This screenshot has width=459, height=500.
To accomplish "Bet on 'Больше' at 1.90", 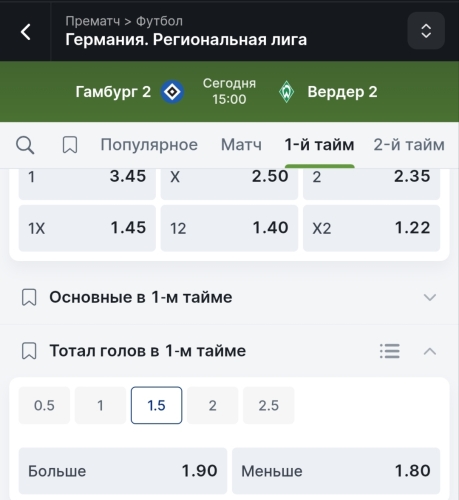I will coord(123,471).
